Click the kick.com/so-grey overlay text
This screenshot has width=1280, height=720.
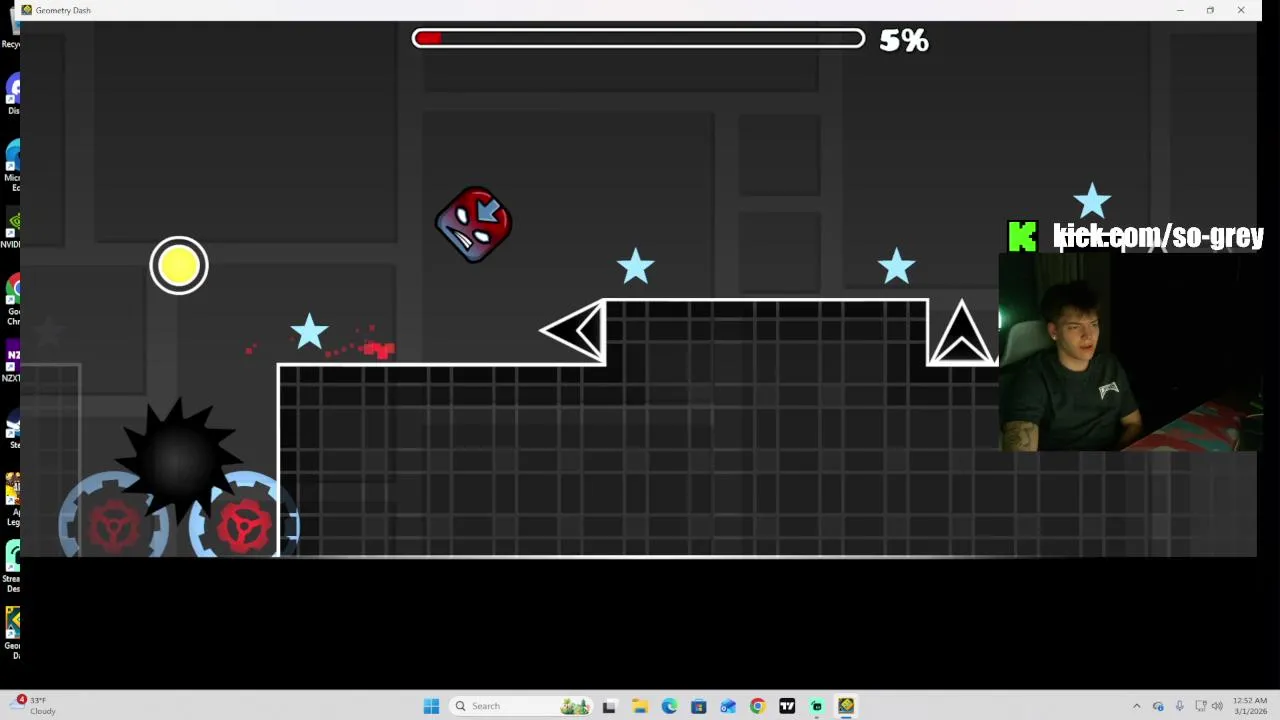coord(1158,237)
